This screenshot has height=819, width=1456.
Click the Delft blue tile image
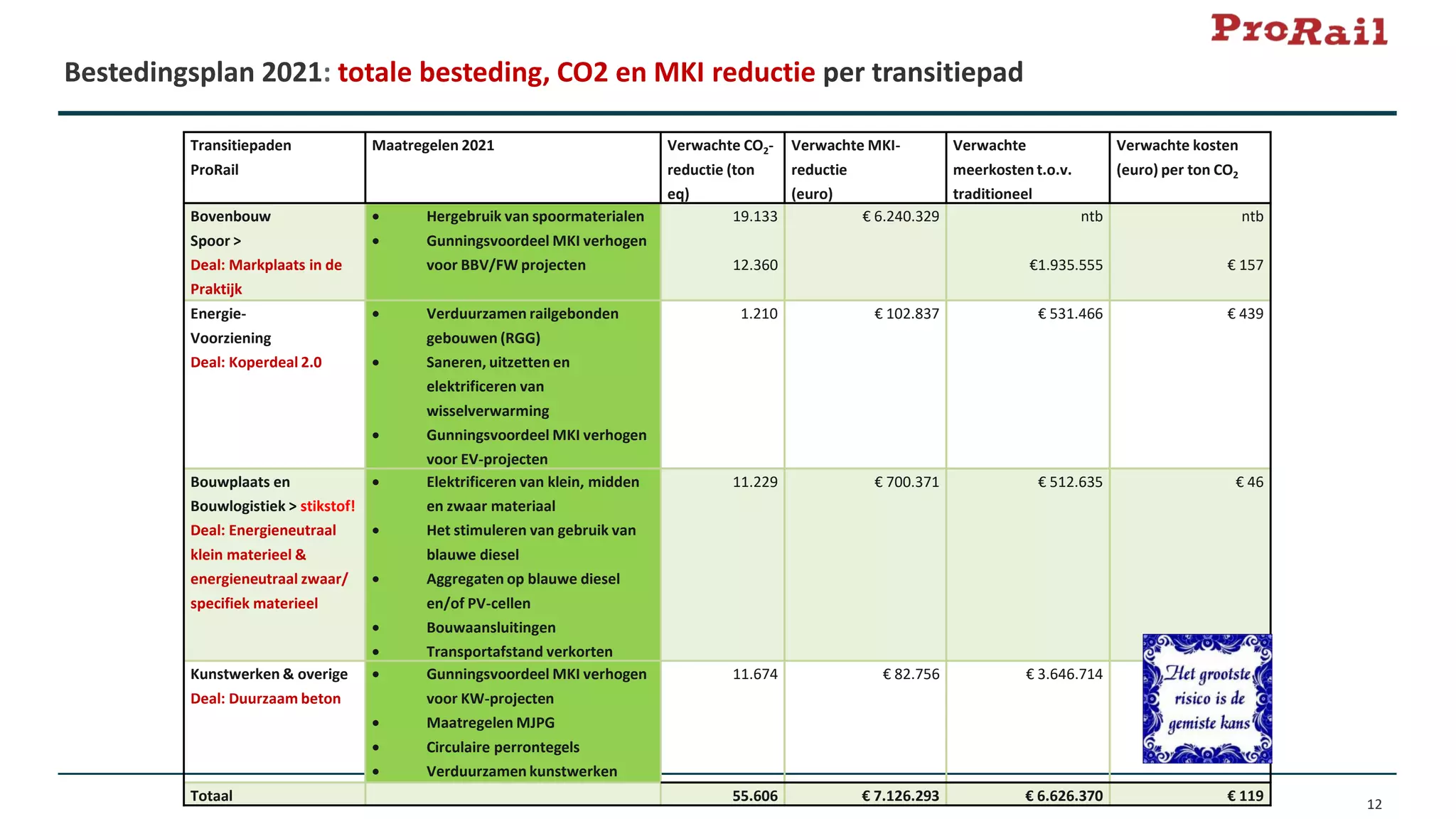point(1206,698)
